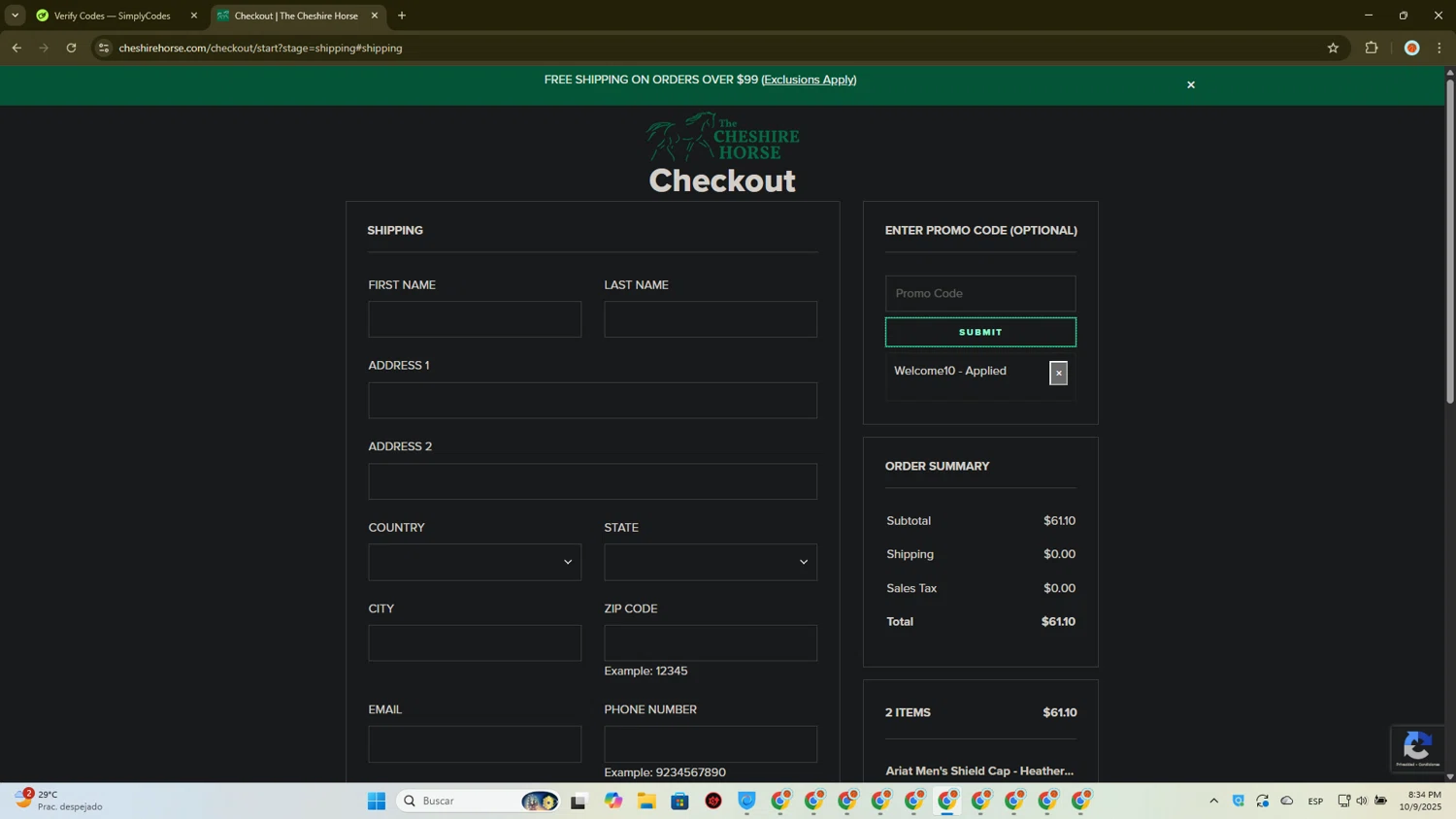This screenshot has width=1456, height=819.
Task: Open the Copilot app from the taskbar
Action: (613, 801)
